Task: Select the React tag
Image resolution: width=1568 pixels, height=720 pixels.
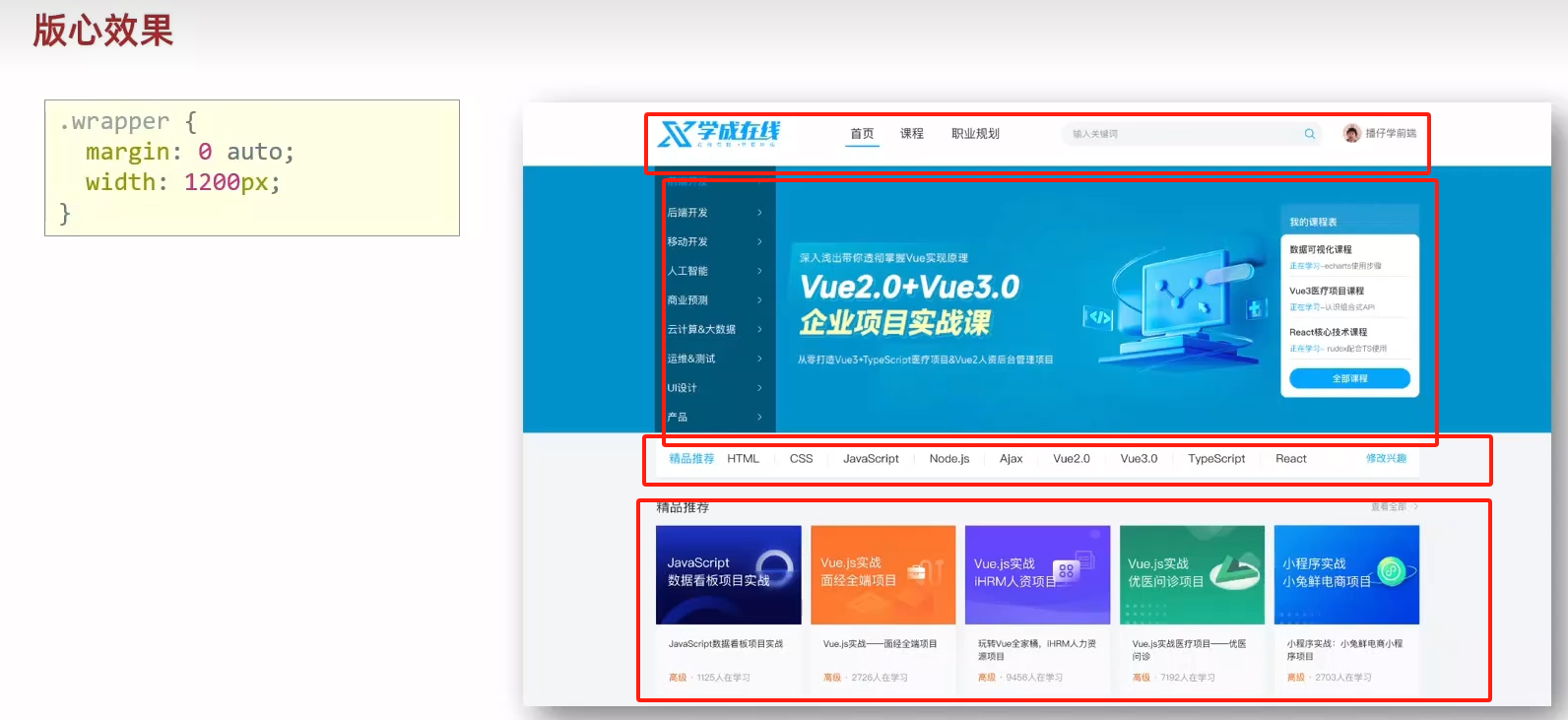Action: tap(1291, 459)
